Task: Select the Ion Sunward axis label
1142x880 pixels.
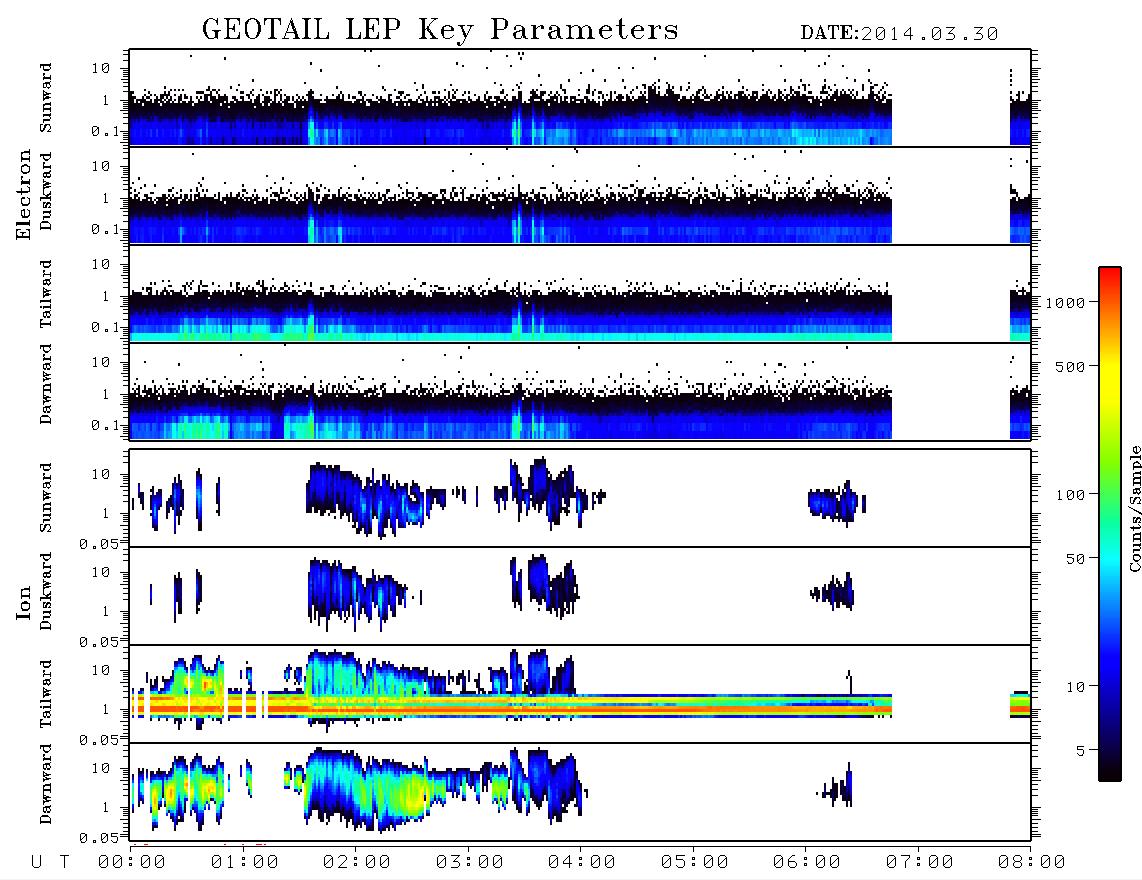Action: [x=46, y=498]
